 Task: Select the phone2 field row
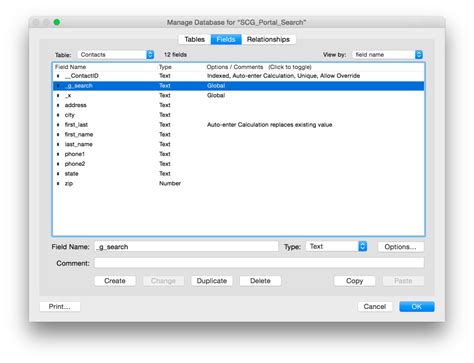[x=238, y=164]
